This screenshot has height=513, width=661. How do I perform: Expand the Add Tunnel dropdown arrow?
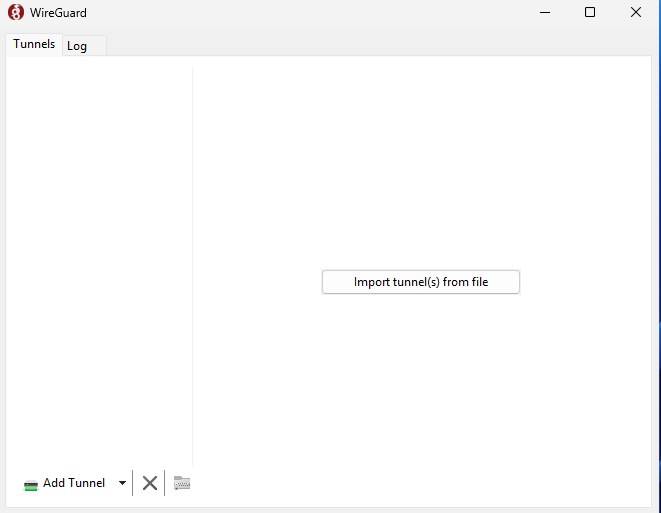[x=122, y=483]
